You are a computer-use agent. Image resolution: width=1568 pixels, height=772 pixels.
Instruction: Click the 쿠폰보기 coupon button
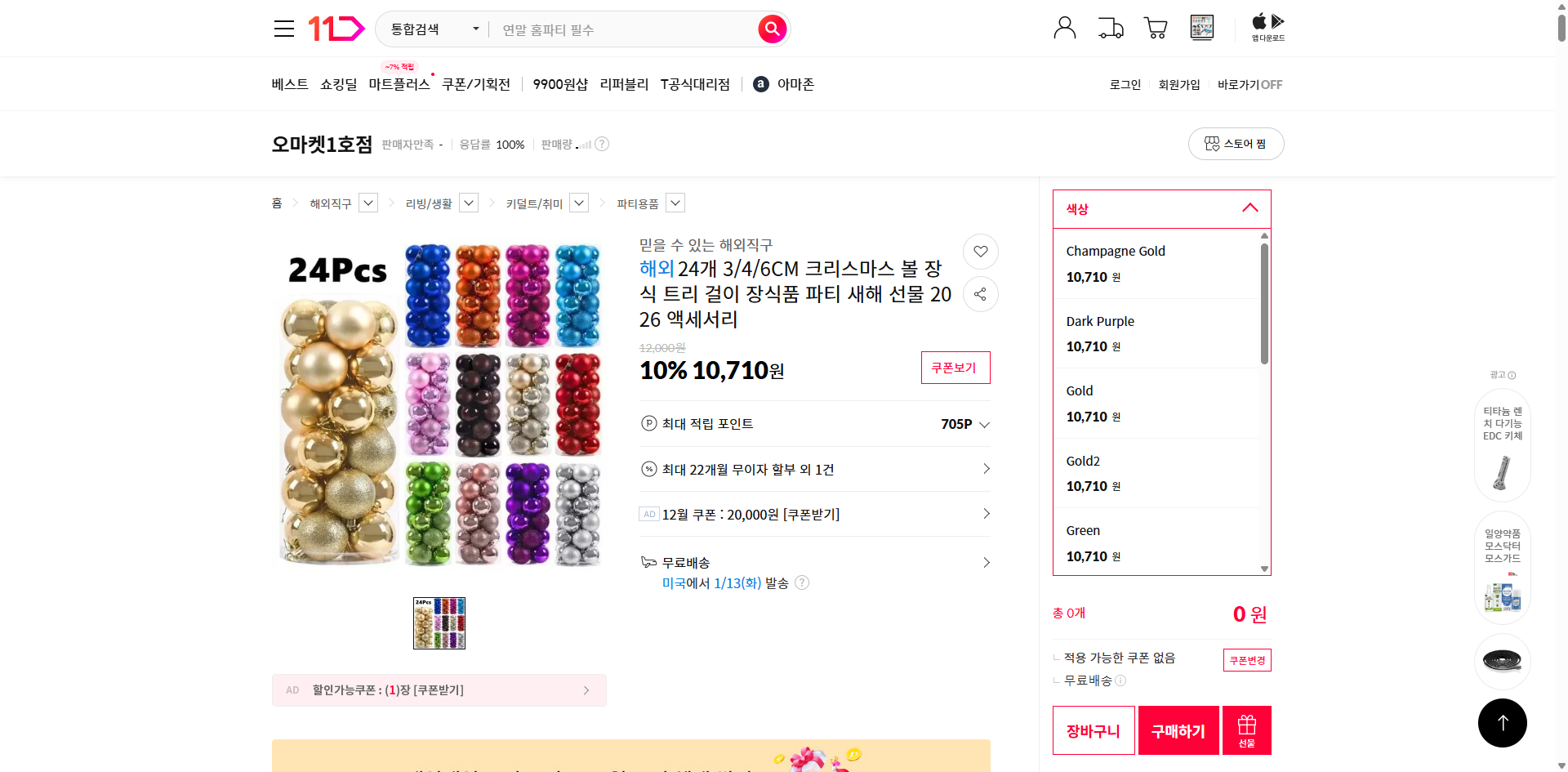[955, 367]
